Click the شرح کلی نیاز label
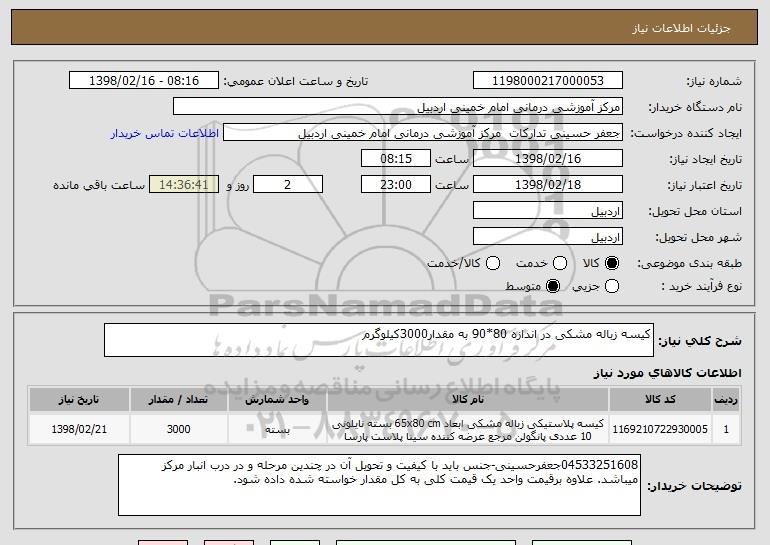 [700, 341]
